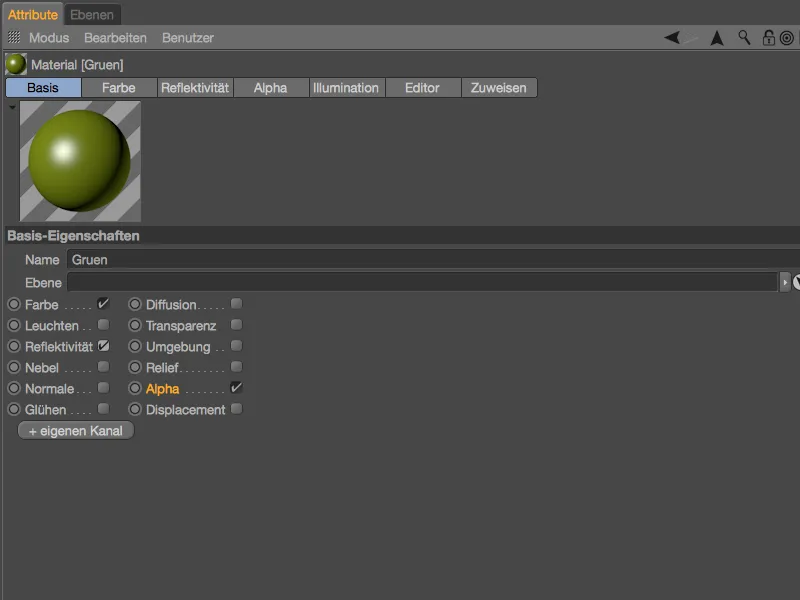Click the animation dot beside Glühen

pos(14,409)
